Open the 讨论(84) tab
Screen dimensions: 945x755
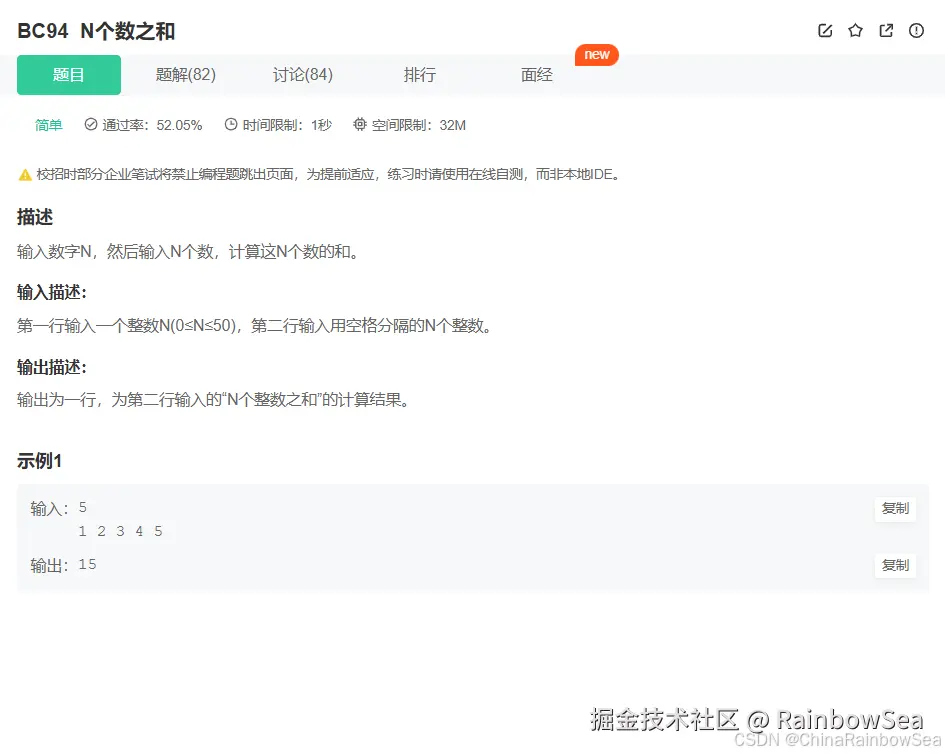(303, 74)
